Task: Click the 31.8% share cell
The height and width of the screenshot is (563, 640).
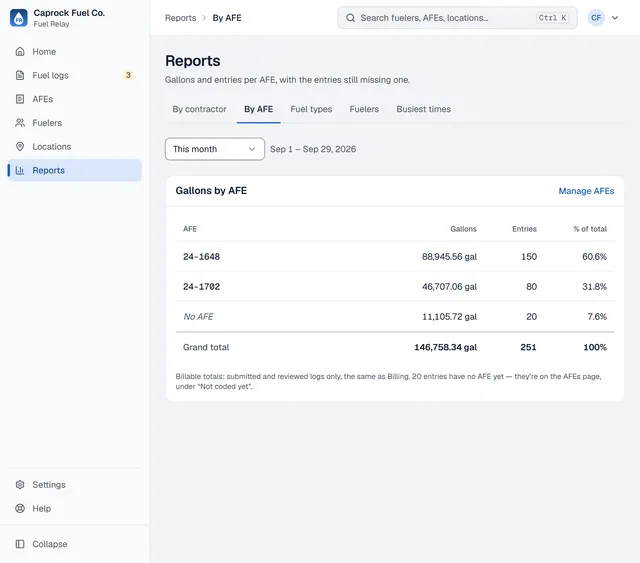Action: click(594, 286)
